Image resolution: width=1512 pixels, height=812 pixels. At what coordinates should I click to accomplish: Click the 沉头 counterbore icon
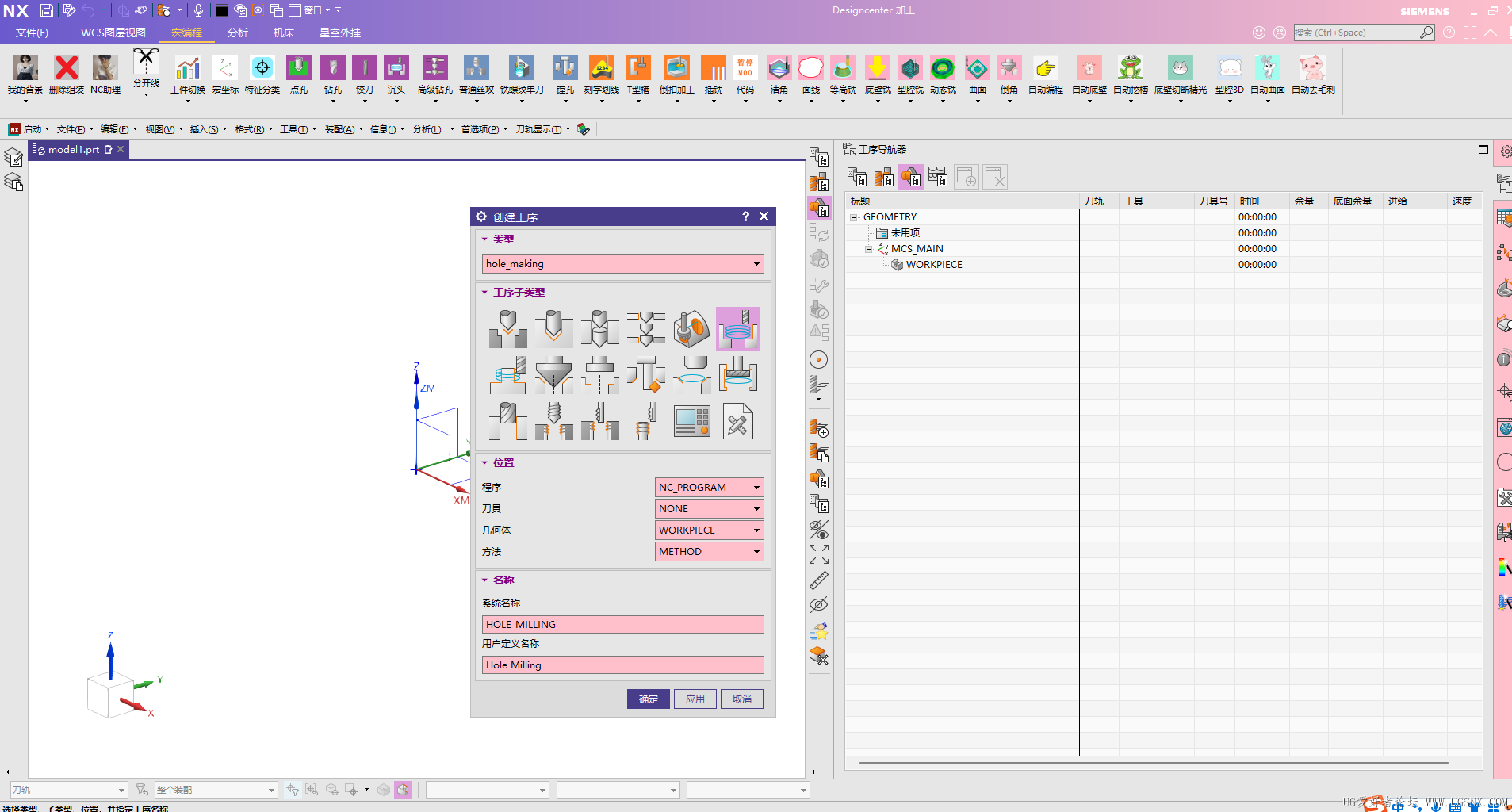click(x=396, y=67)
